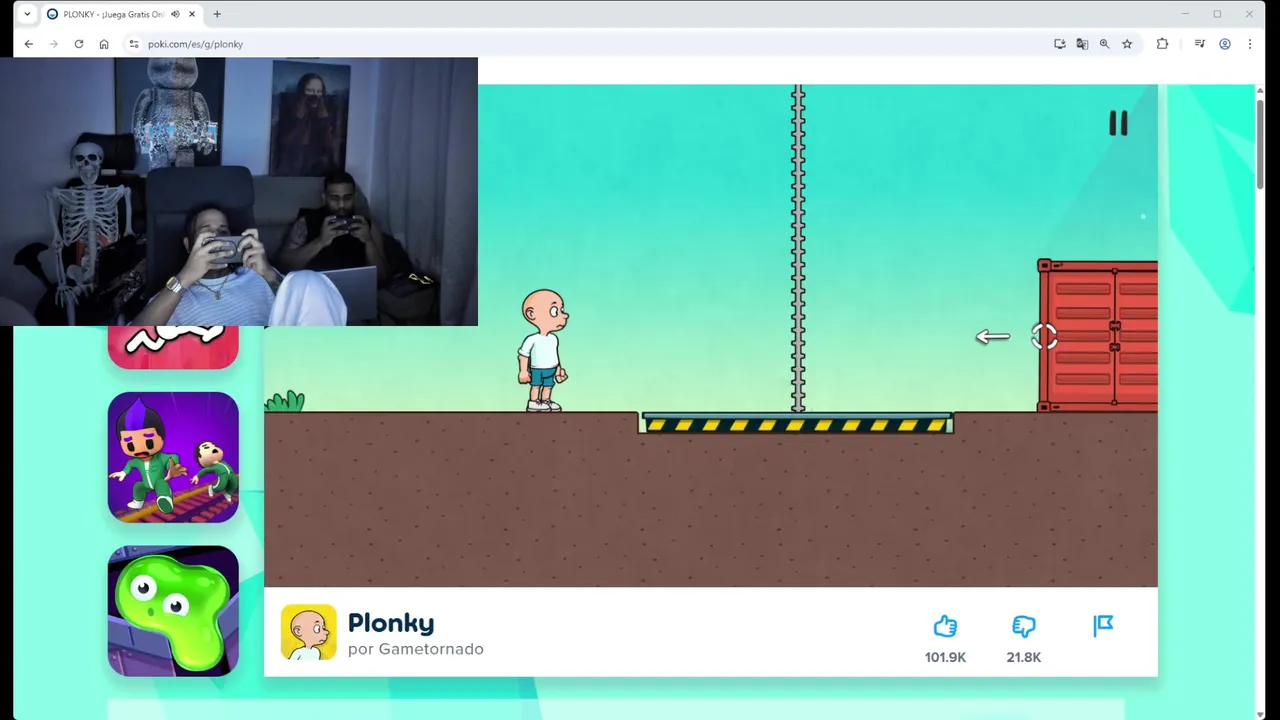Expand the tab search dropdown
This screenshot has width=1280, height=720.
point(27,14)
